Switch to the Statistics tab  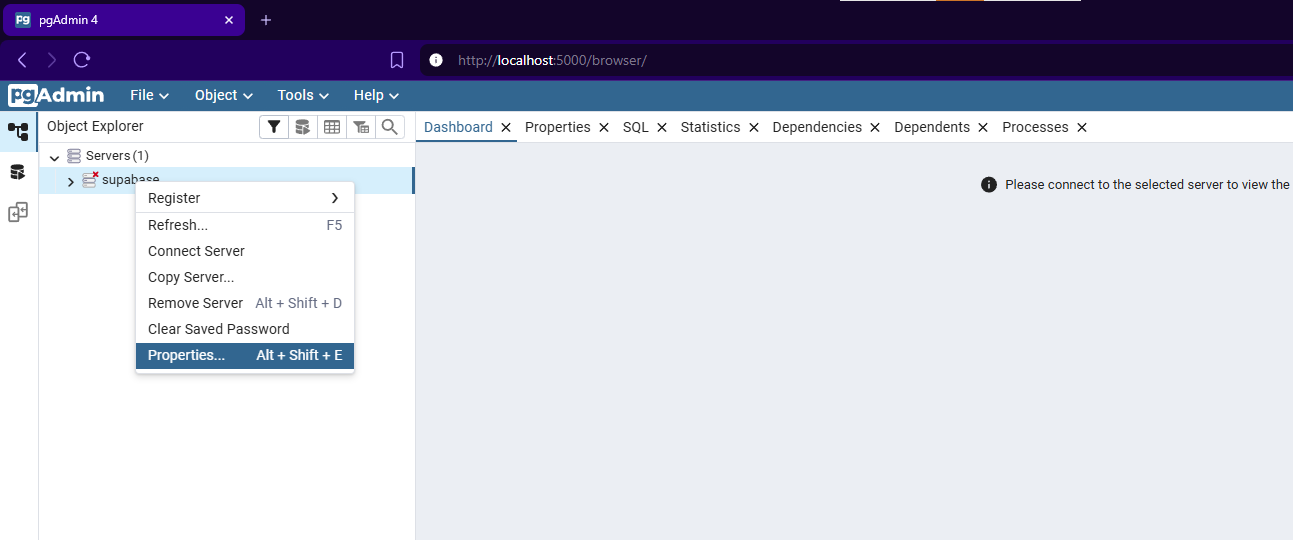click(x=710, y=127)
